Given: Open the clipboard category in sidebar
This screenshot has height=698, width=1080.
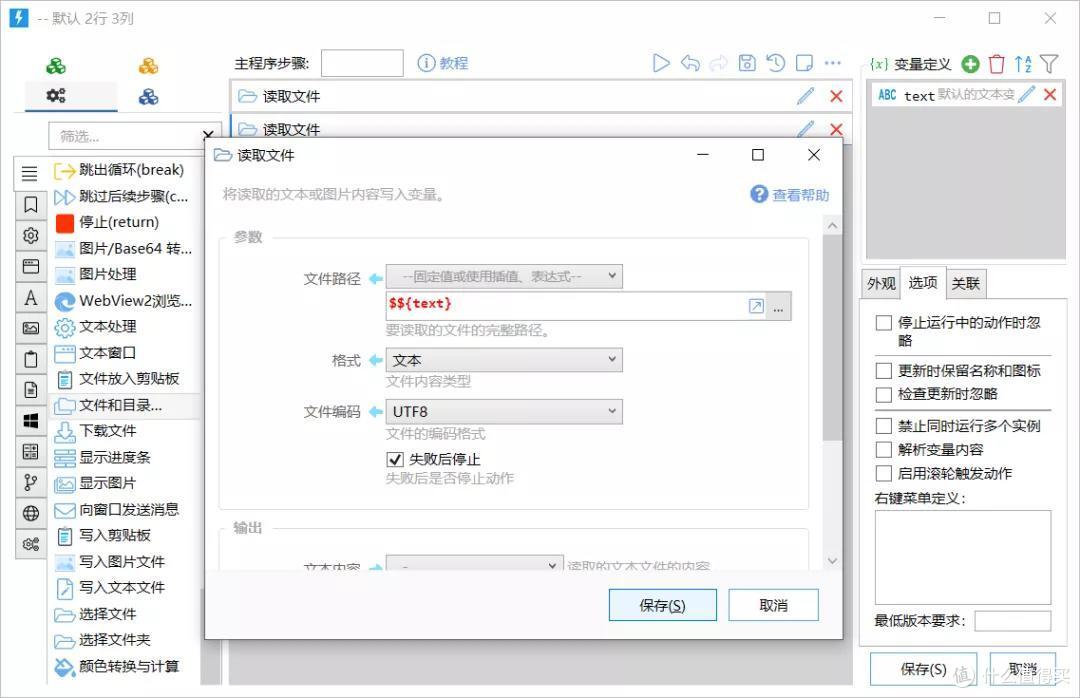Looking at the screenshot, I should [x=30, y=359].
